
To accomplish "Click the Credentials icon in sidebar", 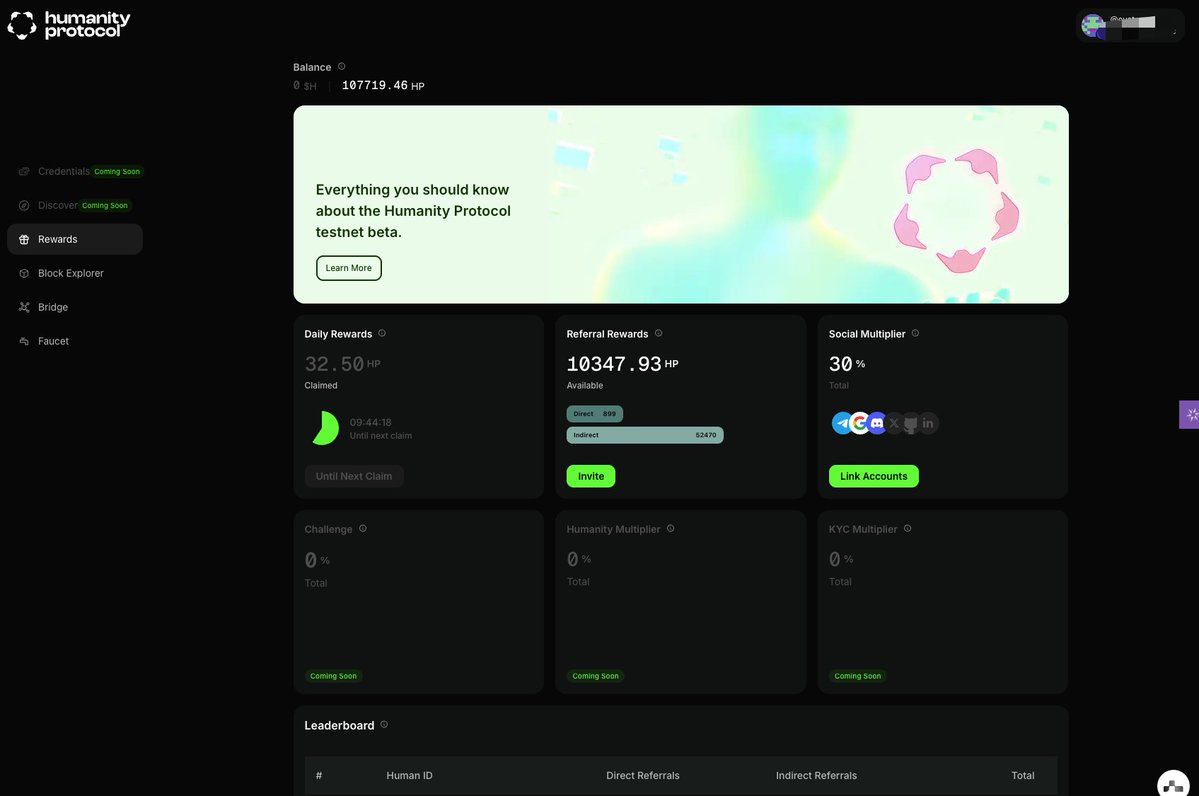I will tap(24, 171).
